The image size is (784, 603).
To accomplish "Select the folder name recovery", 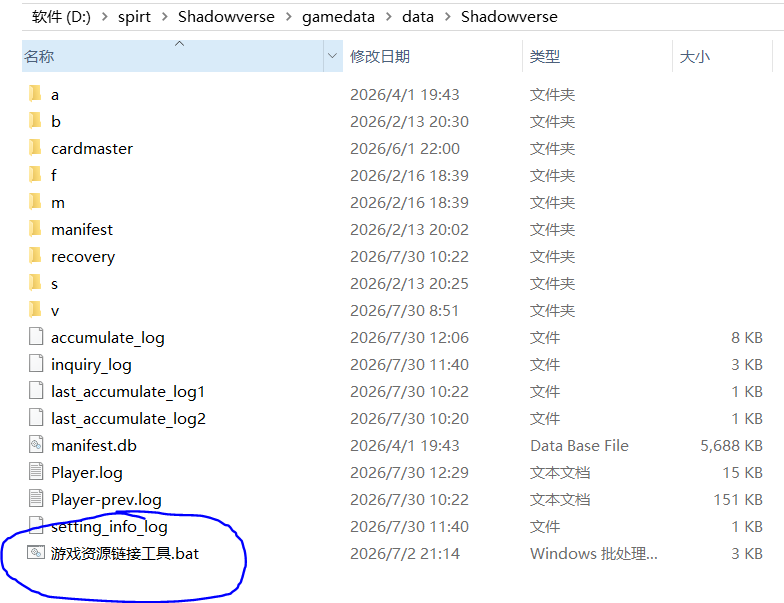I will tap(82, 256).
